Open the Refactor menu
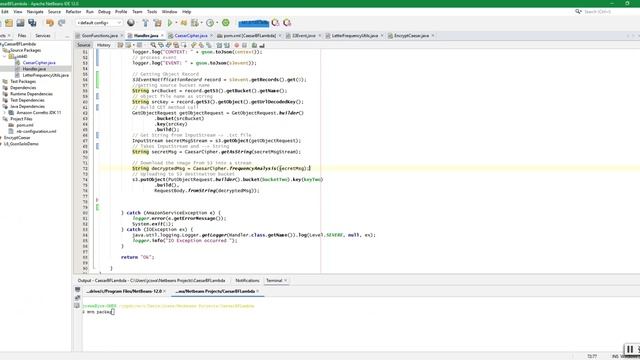This screenshot has height=360, width=640. tap(73, 12)
